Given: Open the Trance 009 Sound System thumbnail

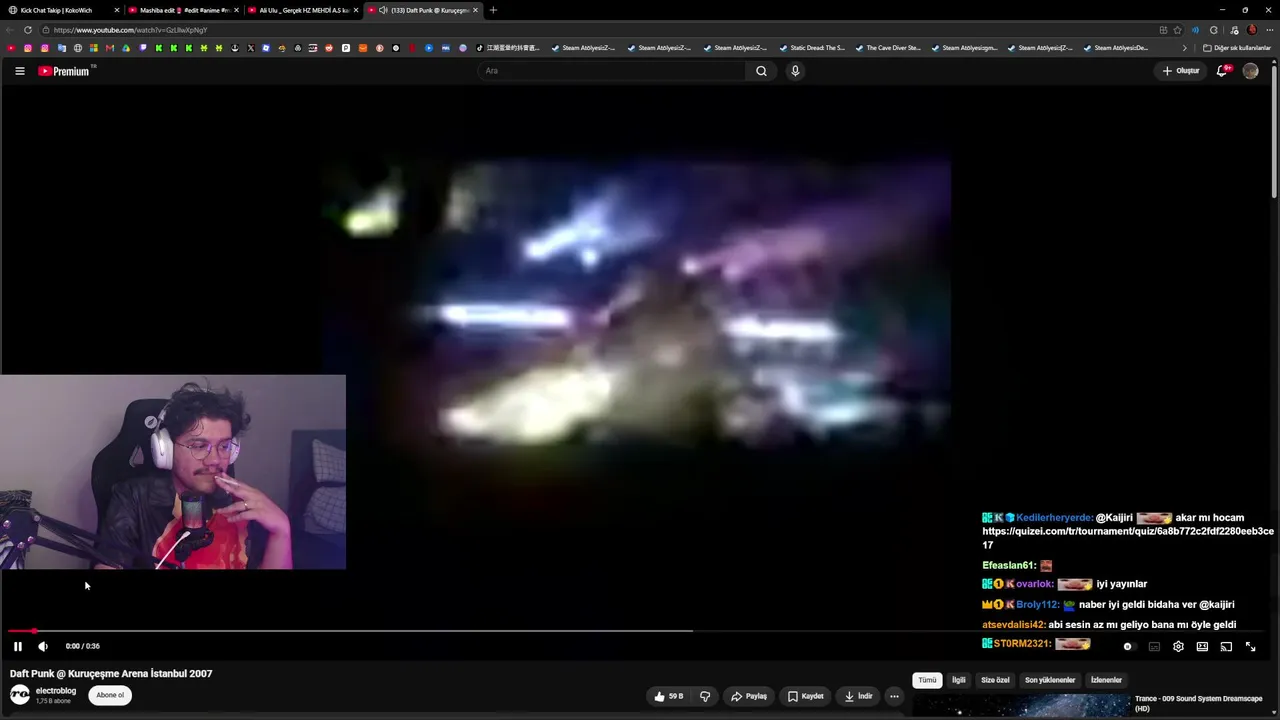Looking at the screenshot, I should [x=1021, y=707].
